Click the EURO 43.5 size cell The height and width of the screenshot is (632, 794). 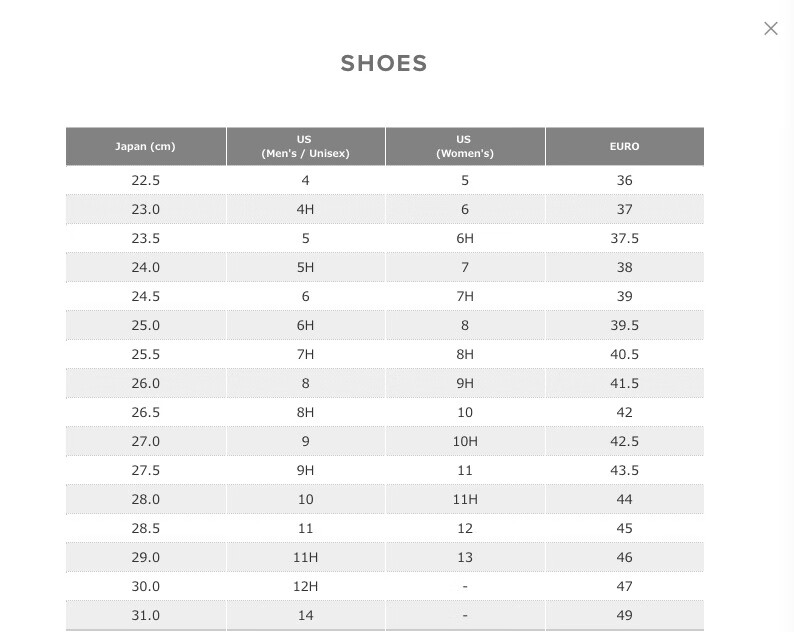coord(624,471)
